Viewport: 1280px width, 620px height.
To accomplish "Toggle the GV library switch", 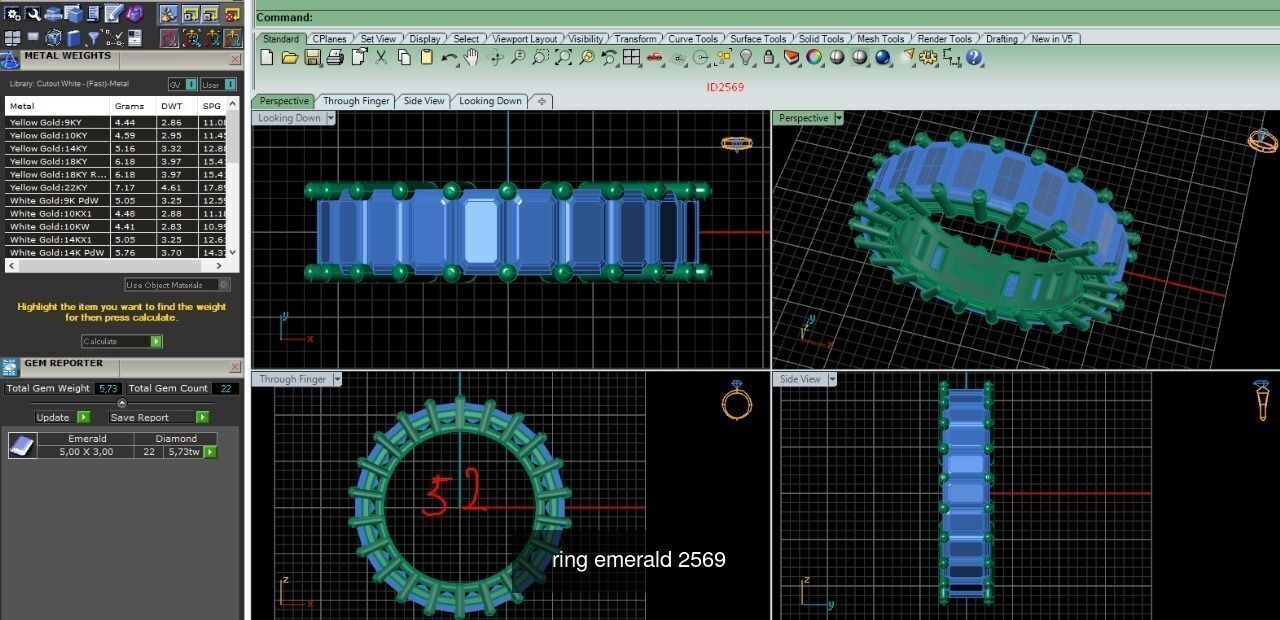I will point(181,85).
